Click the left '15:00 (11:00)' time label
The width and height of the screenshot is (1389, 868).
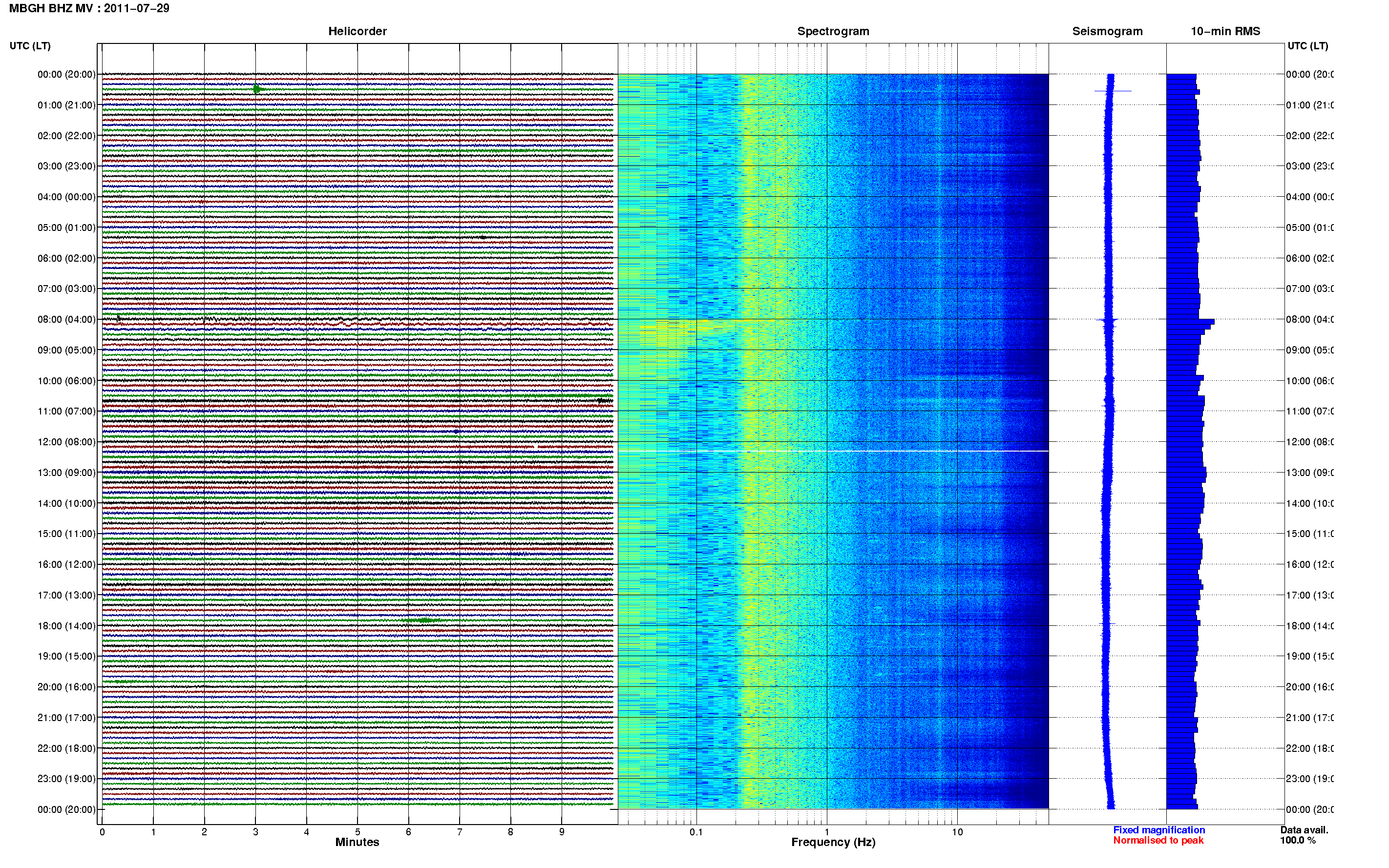pos(66,533)
